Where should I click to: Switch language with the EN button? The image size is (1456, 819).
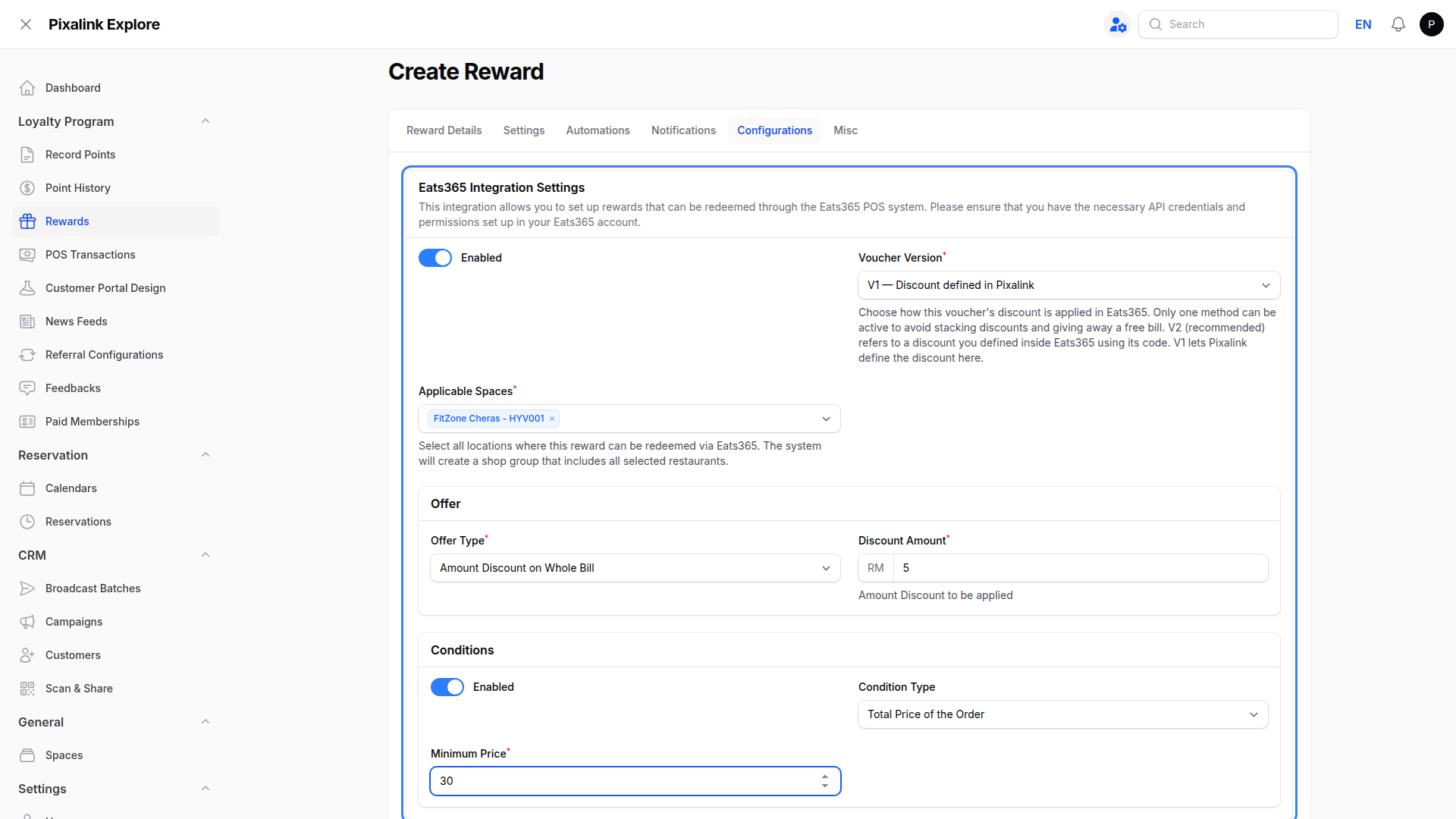click(x=1363, y=24)
